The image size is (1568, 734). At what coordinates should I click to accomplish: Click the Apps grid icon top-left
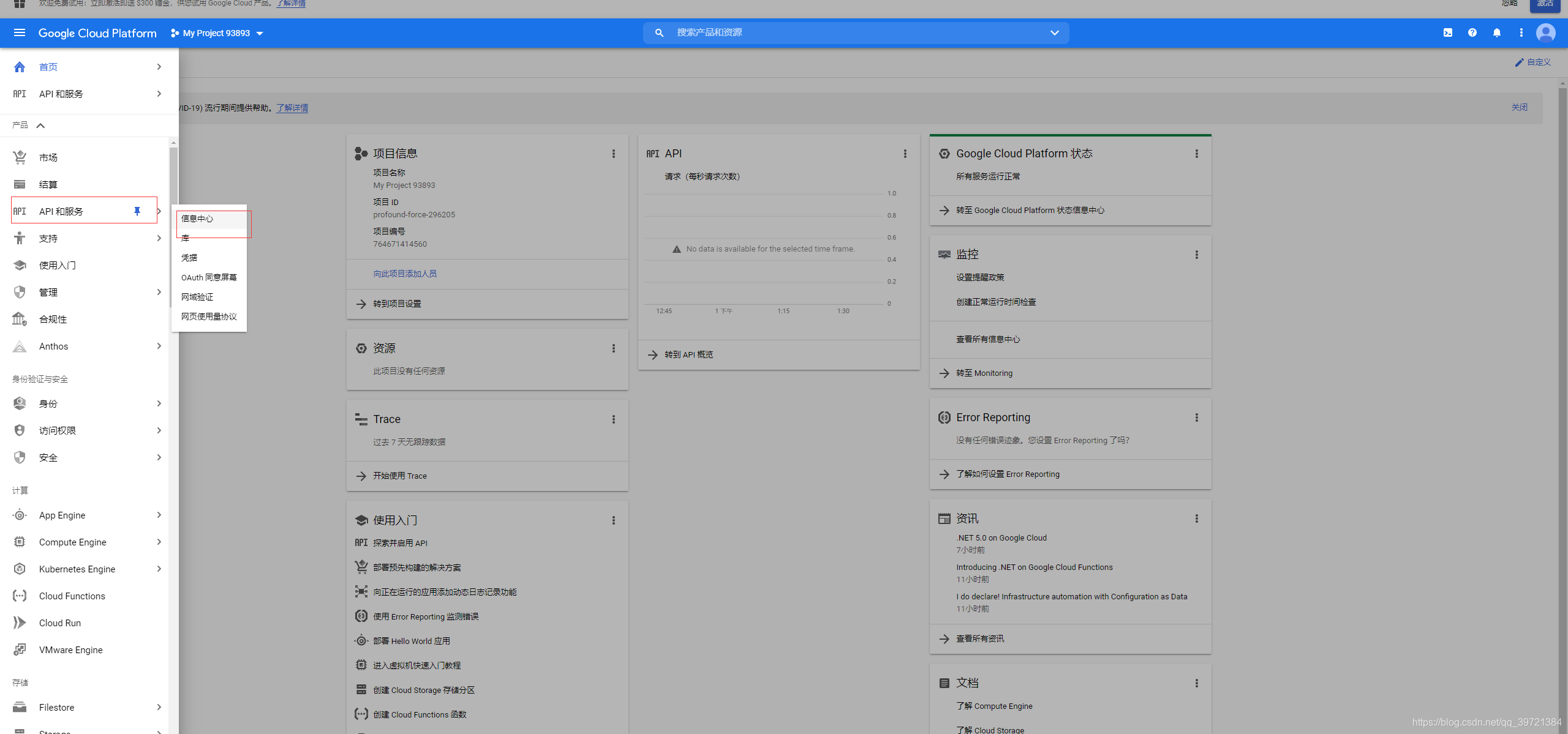click(20, 4)
